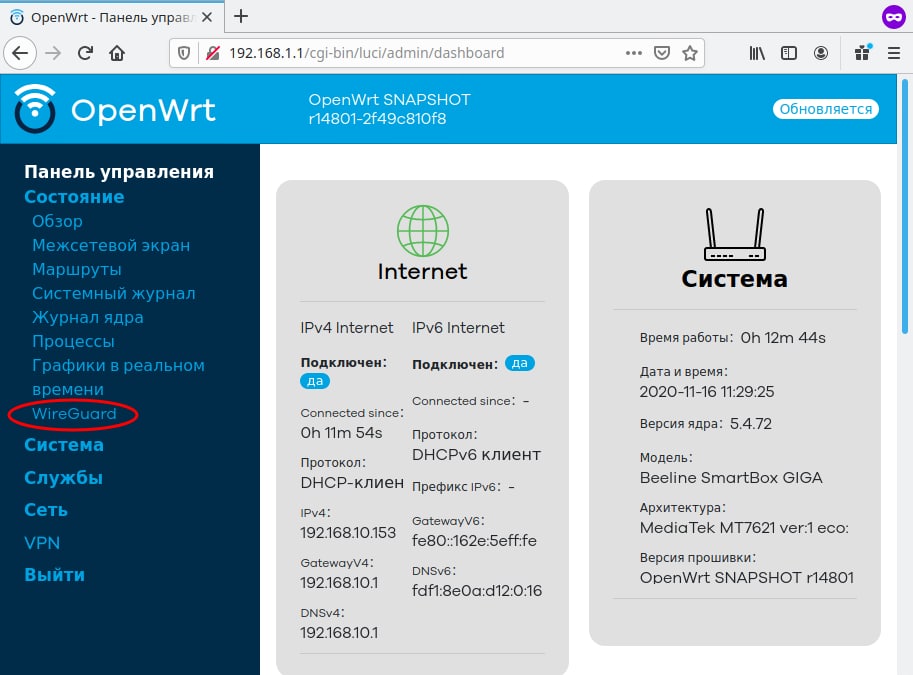Viewport: 913px width, 675px height.
Task: Click the green Internet globe icon
Action: point(423,231)
